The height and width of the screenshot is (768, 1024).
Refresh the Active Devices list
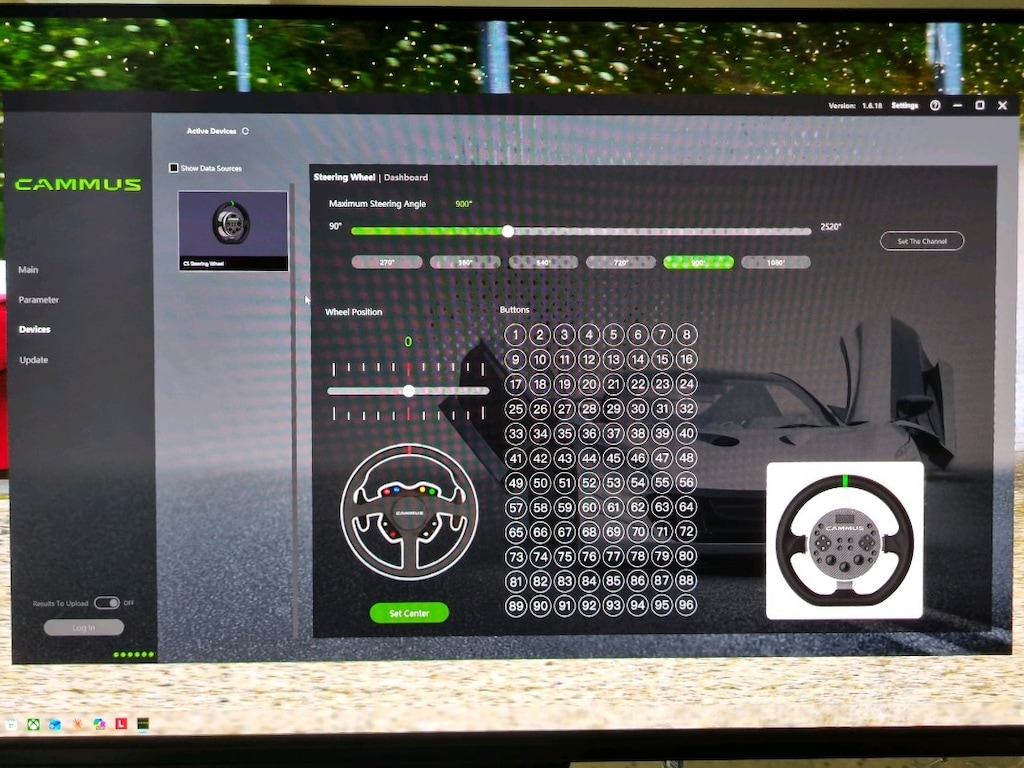click(x=246, y=131)
